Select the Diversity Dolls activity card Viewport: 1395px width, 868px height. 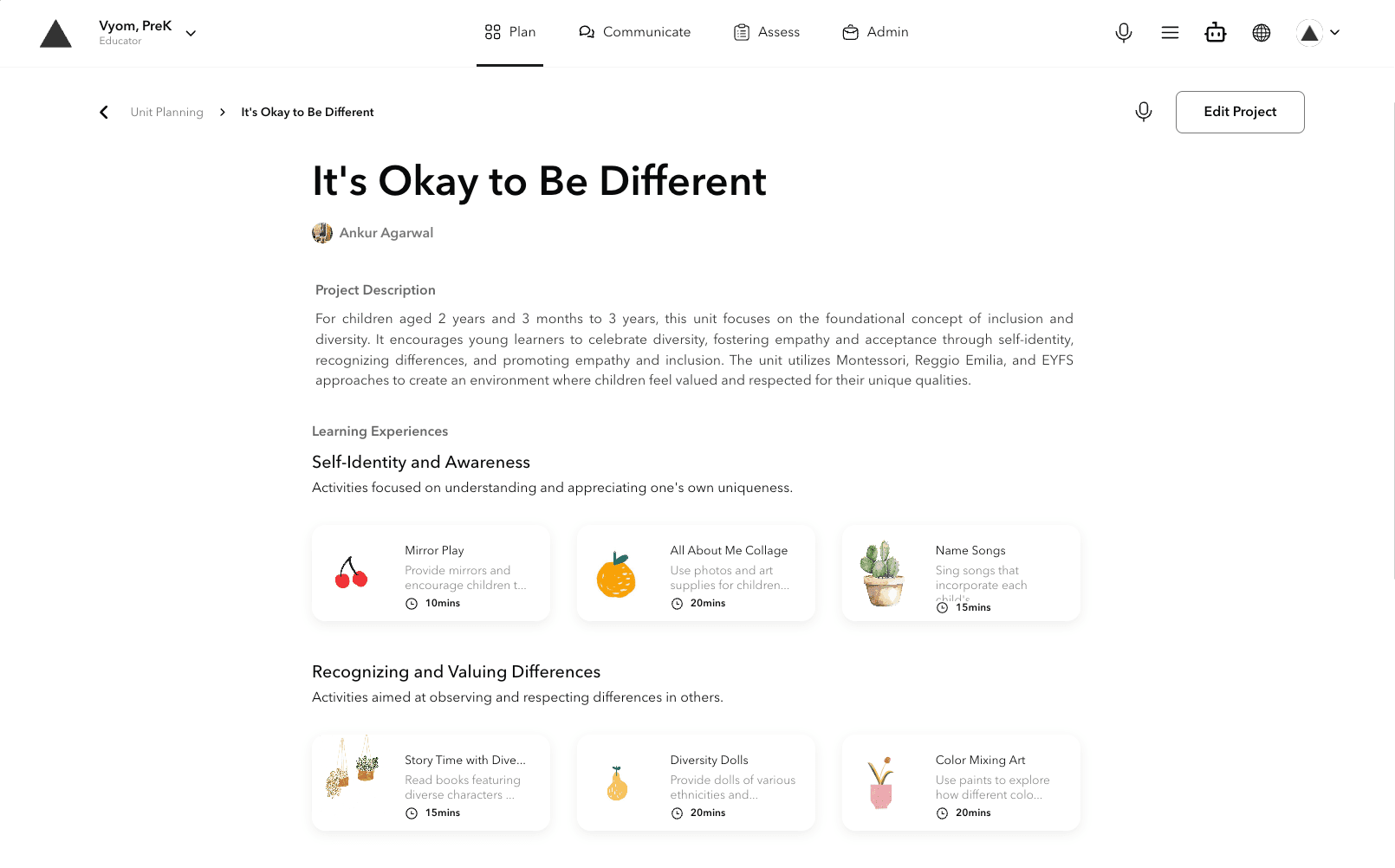pos(696,782)
